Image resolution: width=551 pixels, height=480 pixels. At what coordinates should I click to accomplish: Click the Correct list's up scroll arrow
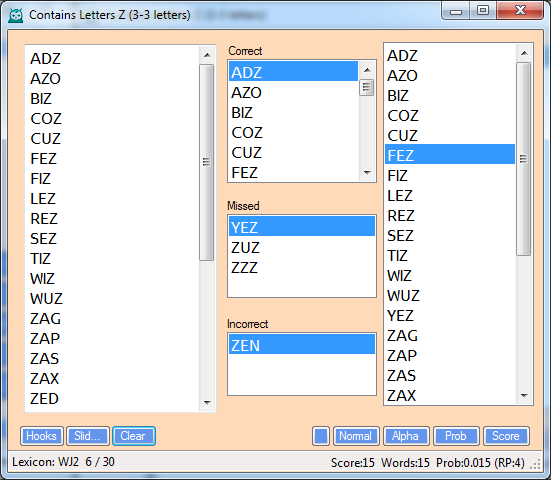coord(367,70)
